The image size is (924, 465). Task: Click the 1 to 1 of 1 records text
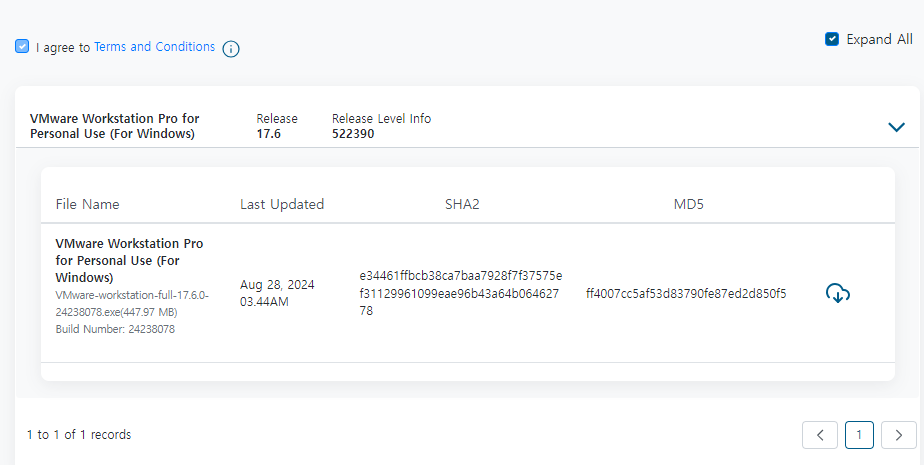(x=79, y=435)
